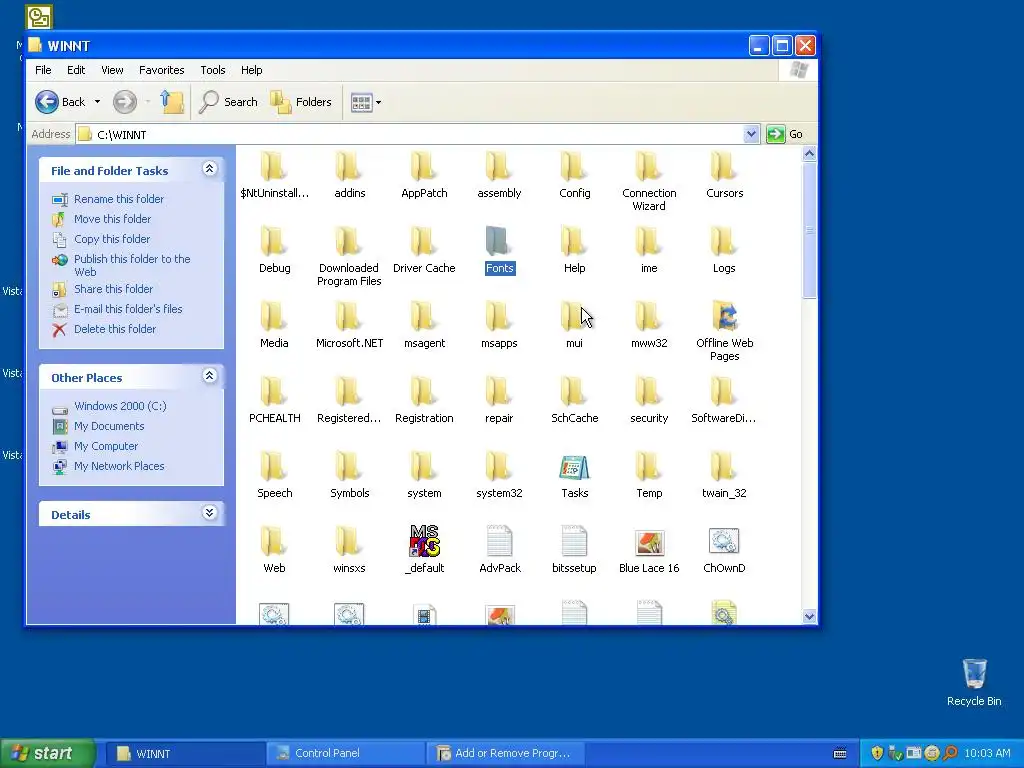Select the Cursors folder icon
This screenshot has width=1024, height=768.
(724, 166)
